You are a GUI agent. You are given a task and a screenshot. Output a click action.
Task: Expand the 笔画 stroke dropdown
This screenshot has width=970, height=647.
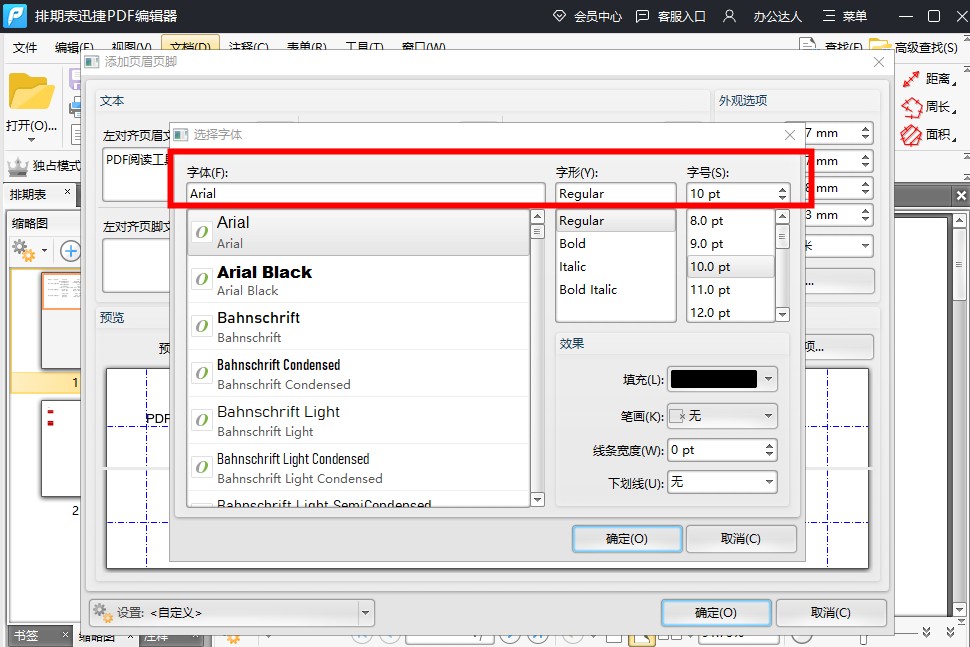tap(768, 416)
